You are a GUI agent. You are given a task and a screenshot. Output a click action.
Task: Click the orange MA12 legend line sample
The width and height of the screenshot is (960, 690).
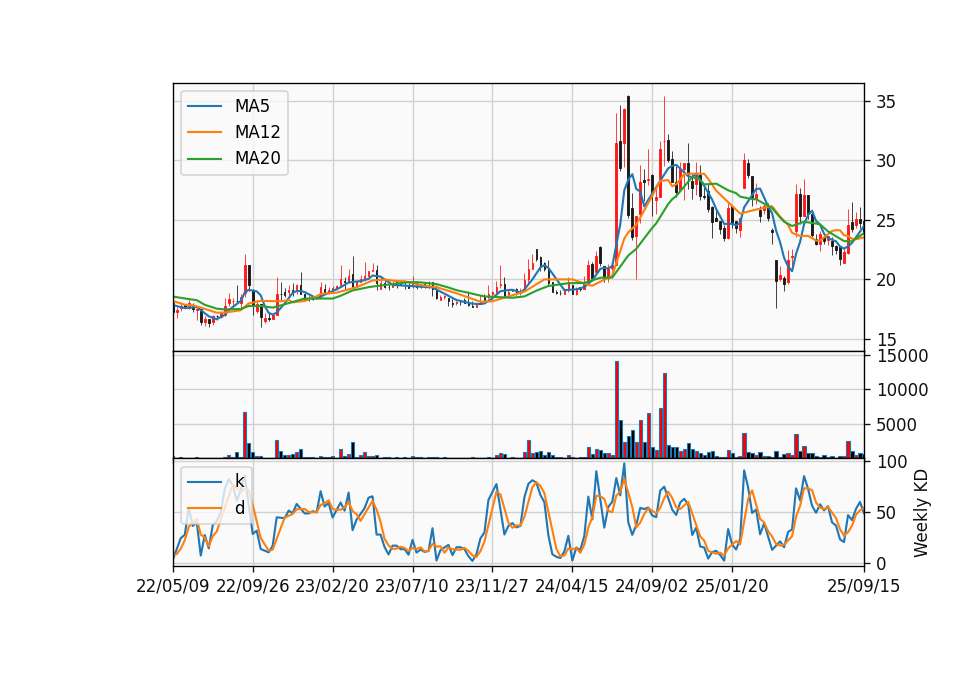click(204, 132)
